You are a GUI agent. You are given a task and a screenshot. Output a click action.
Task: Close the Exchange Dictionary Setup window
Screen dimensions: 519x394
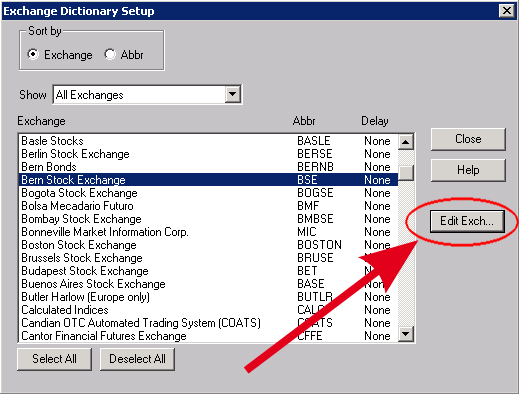click(507, 11)
